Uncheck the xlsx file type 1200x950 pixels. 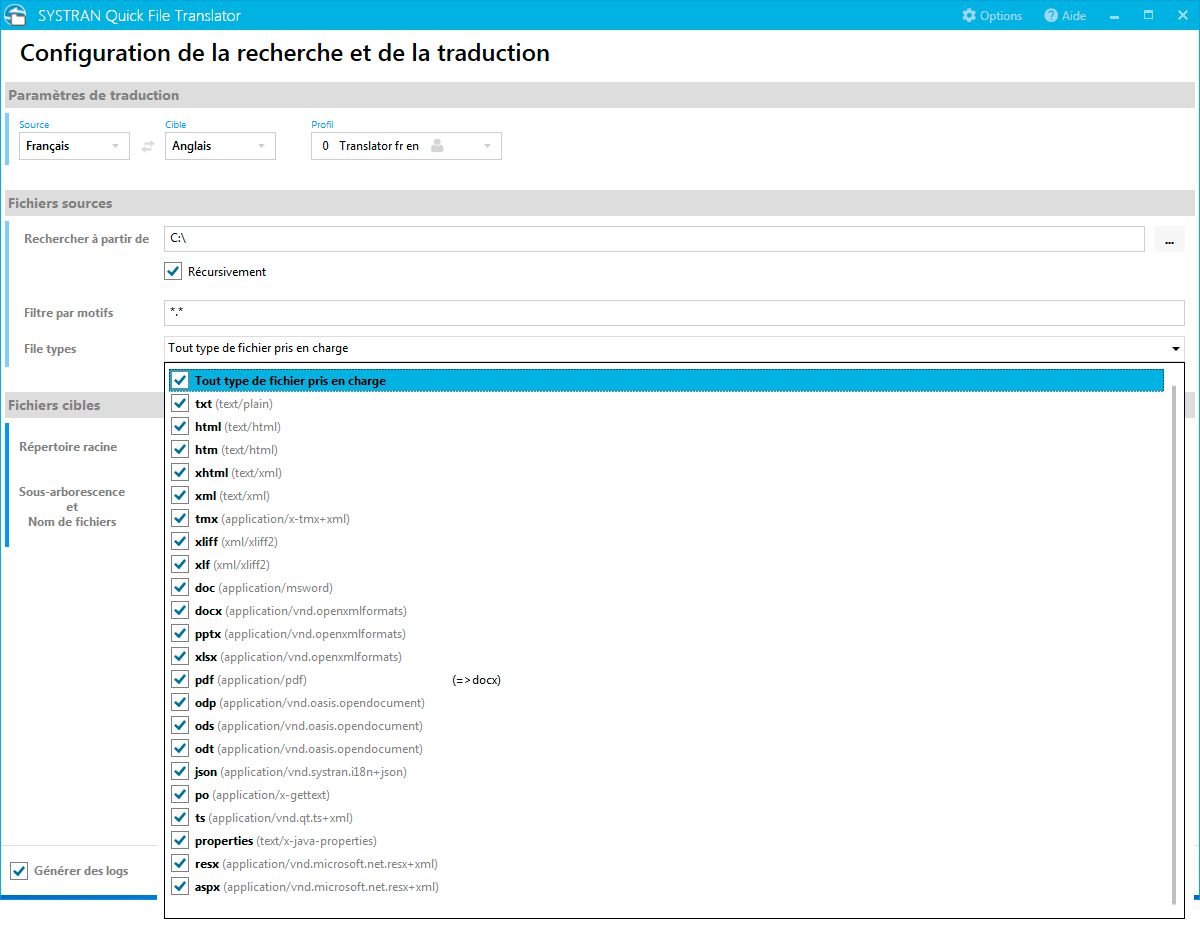click(180, 657)
